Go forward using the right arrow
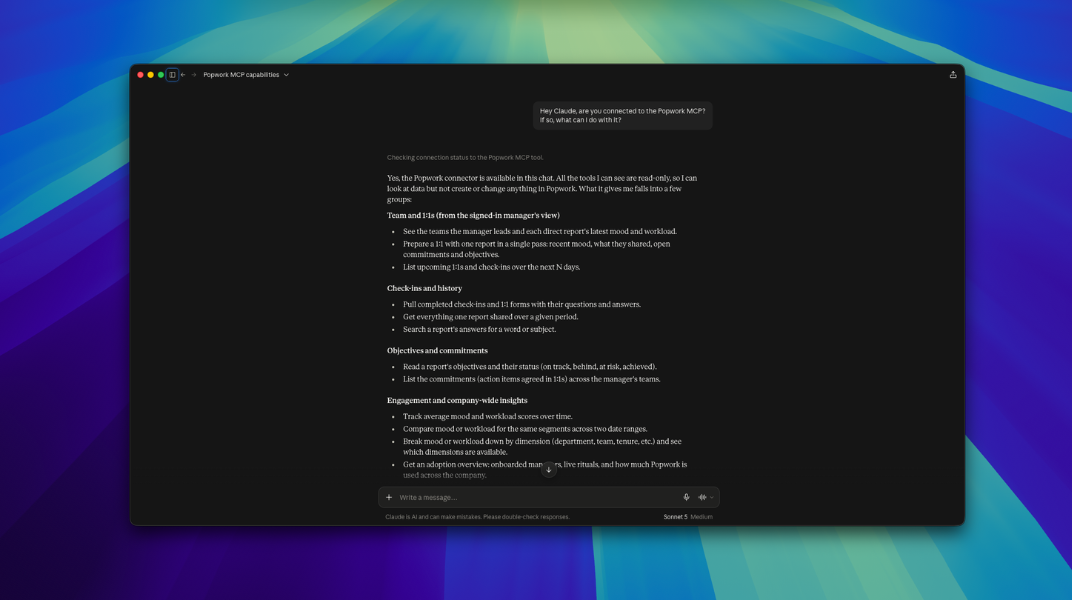The width and height of the screenshot is (1072, 600). coord(193,74)
